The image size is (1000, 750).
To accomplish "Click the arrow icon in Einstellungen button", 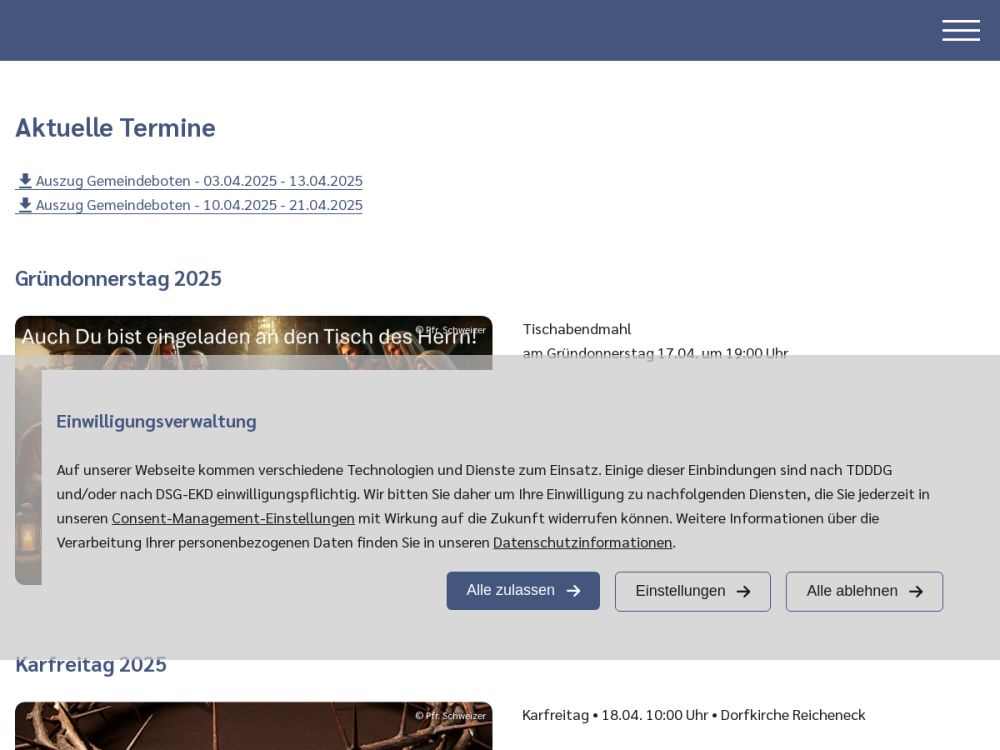I will (743, 591).
